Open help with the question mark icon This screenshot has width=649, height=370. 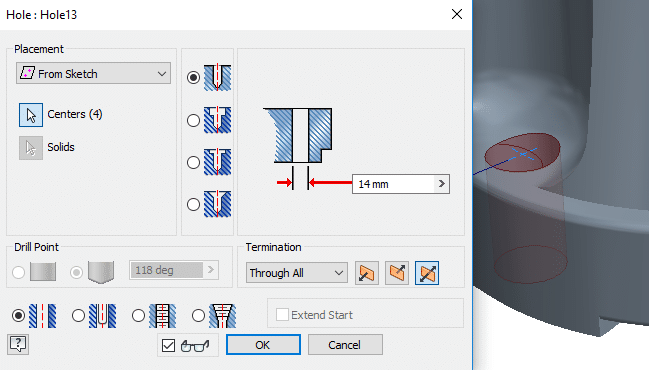coord(18,344)
